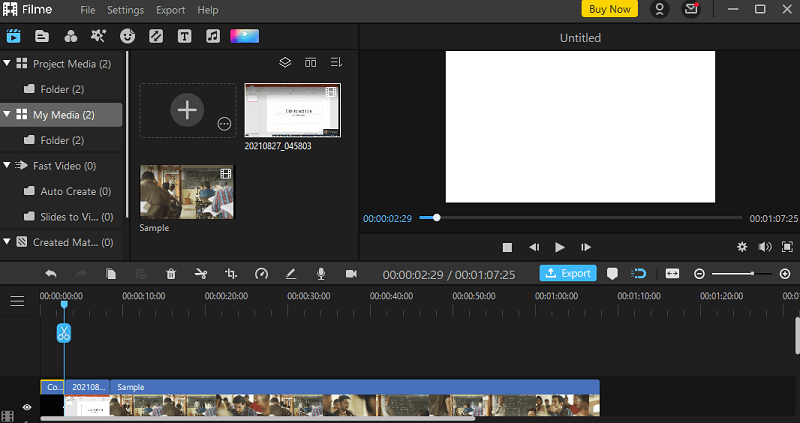Open preview settings gear icon
This screenshot has height=423, width=800.
pyautogui.click(x=742, y=247)
